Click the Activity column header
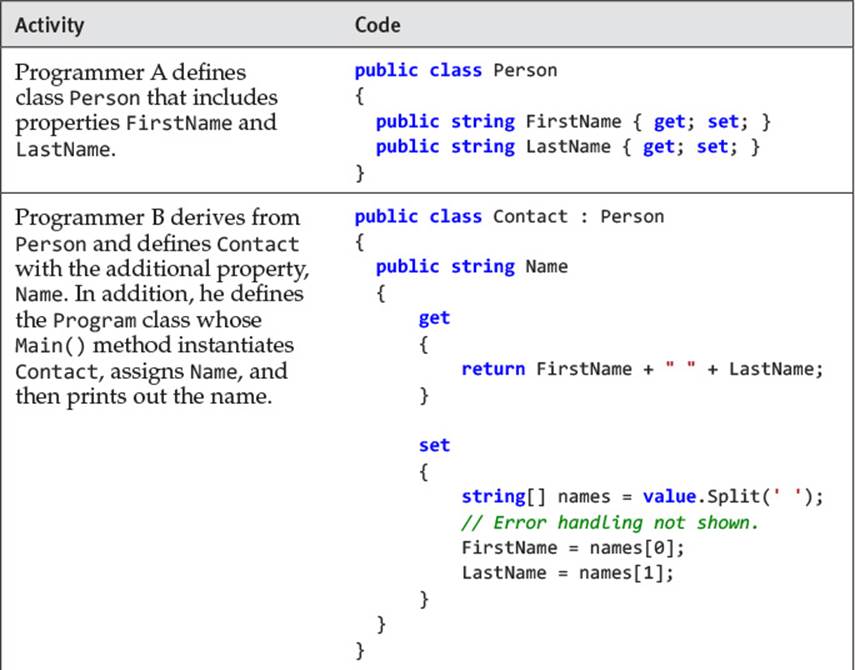 point(50,25)
